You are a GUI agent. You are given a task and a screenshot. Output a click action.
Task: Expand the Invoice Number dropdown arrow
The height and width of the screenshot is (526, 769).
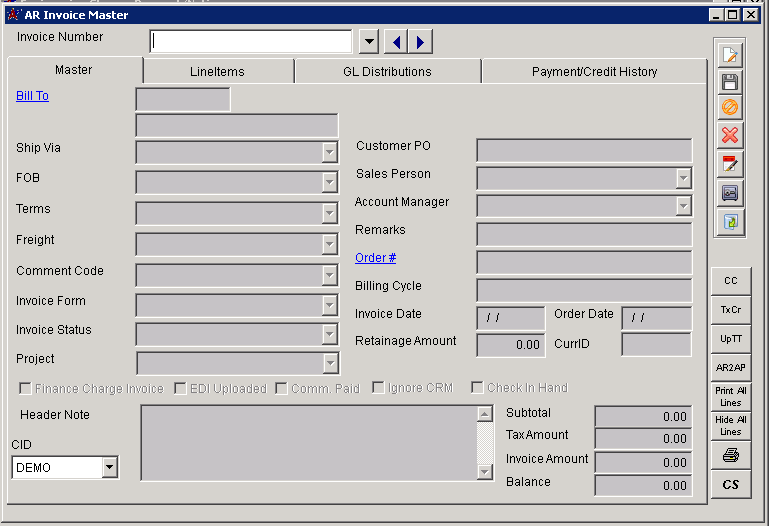pyautogui.click(x=368, y=41)
